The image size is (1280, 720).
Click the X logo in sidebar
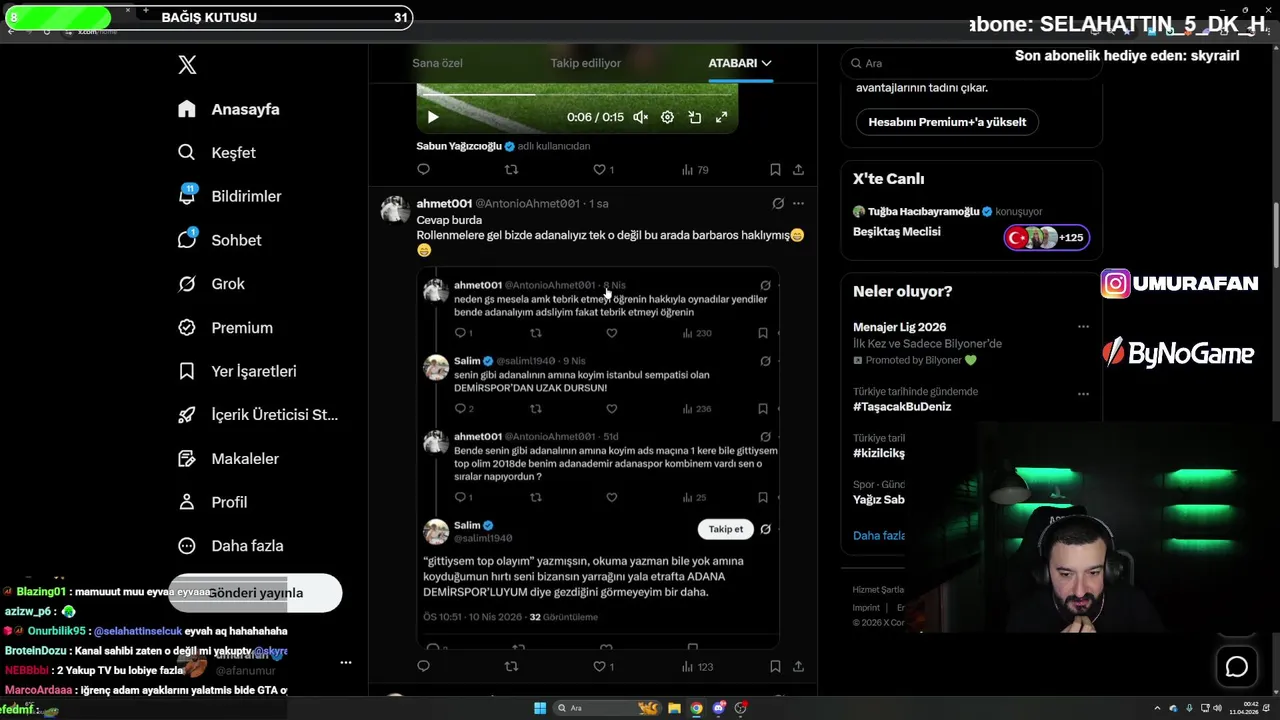pyautogui.click(x=187, y=65)
